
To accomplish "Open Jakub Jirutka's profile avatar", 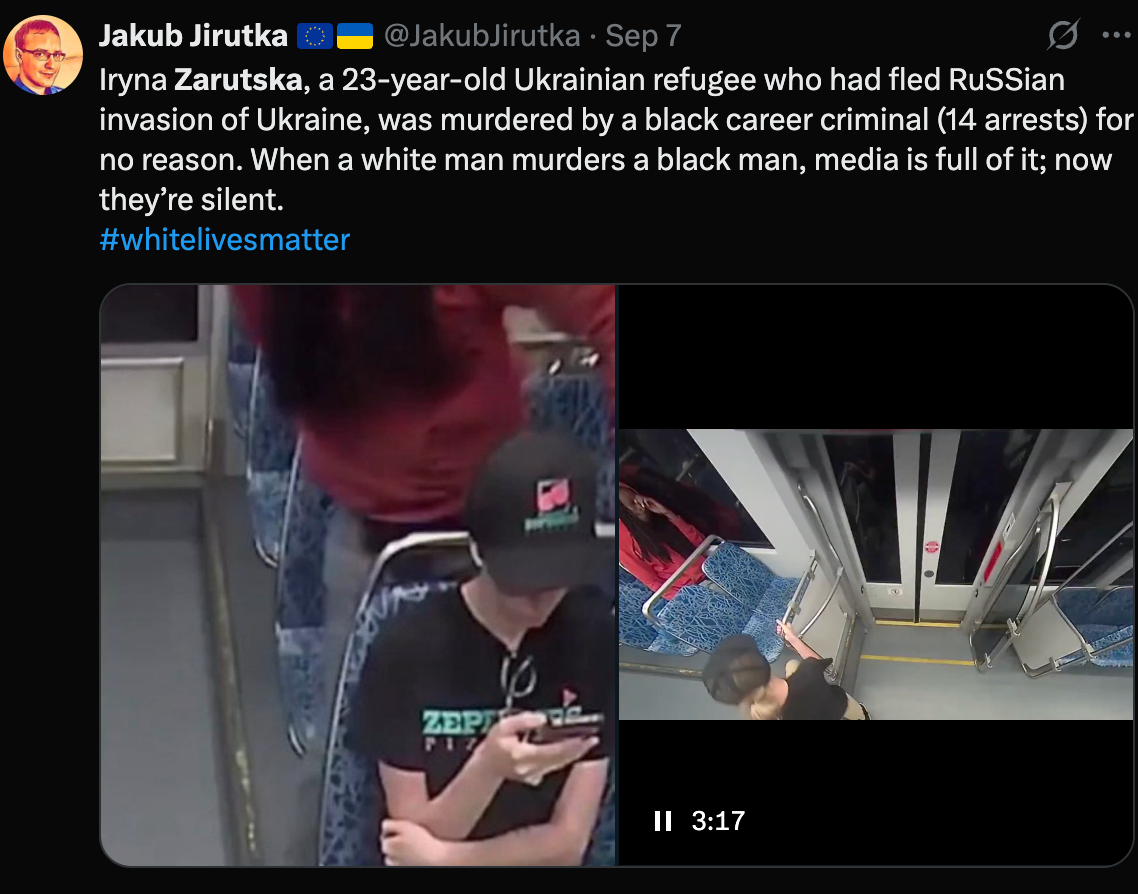I will point(43,54).
